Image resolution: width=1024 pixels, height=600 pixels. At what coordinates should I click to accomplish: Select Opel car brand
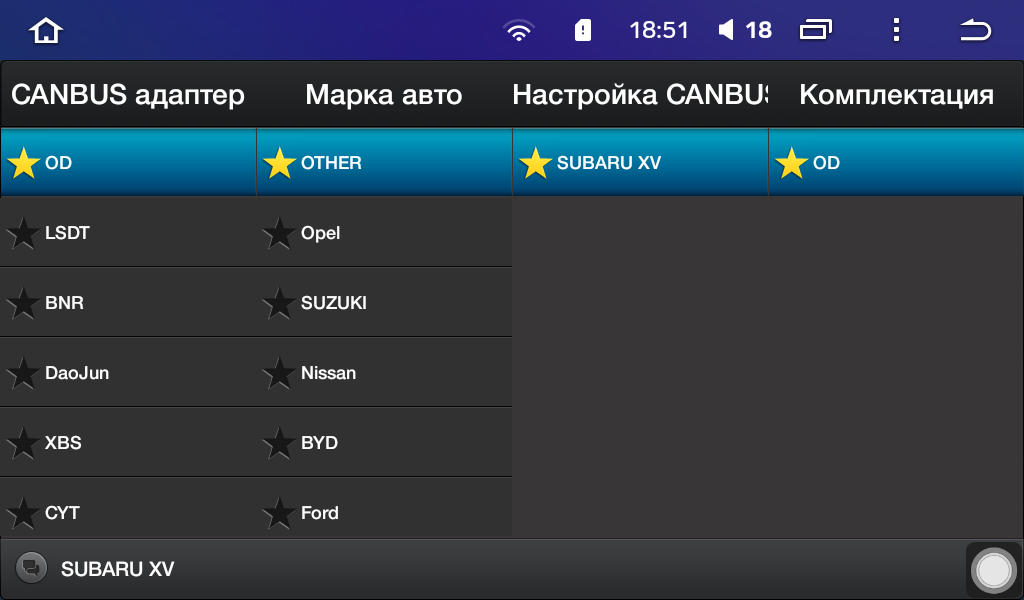pos(384,232)
